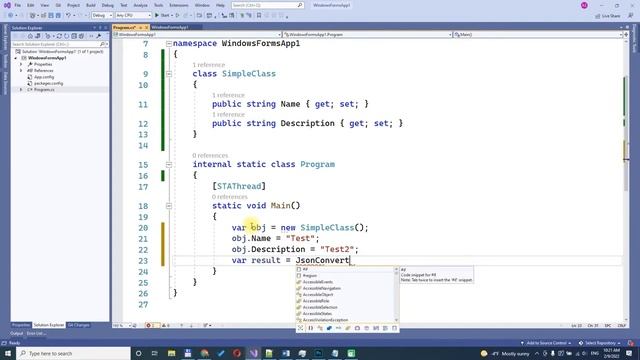Image resolution: width=640 pixels, height=360 pixels.
Task: Toggle the namespaces filter in IntelliSense bar
Action: click(311, 328)
